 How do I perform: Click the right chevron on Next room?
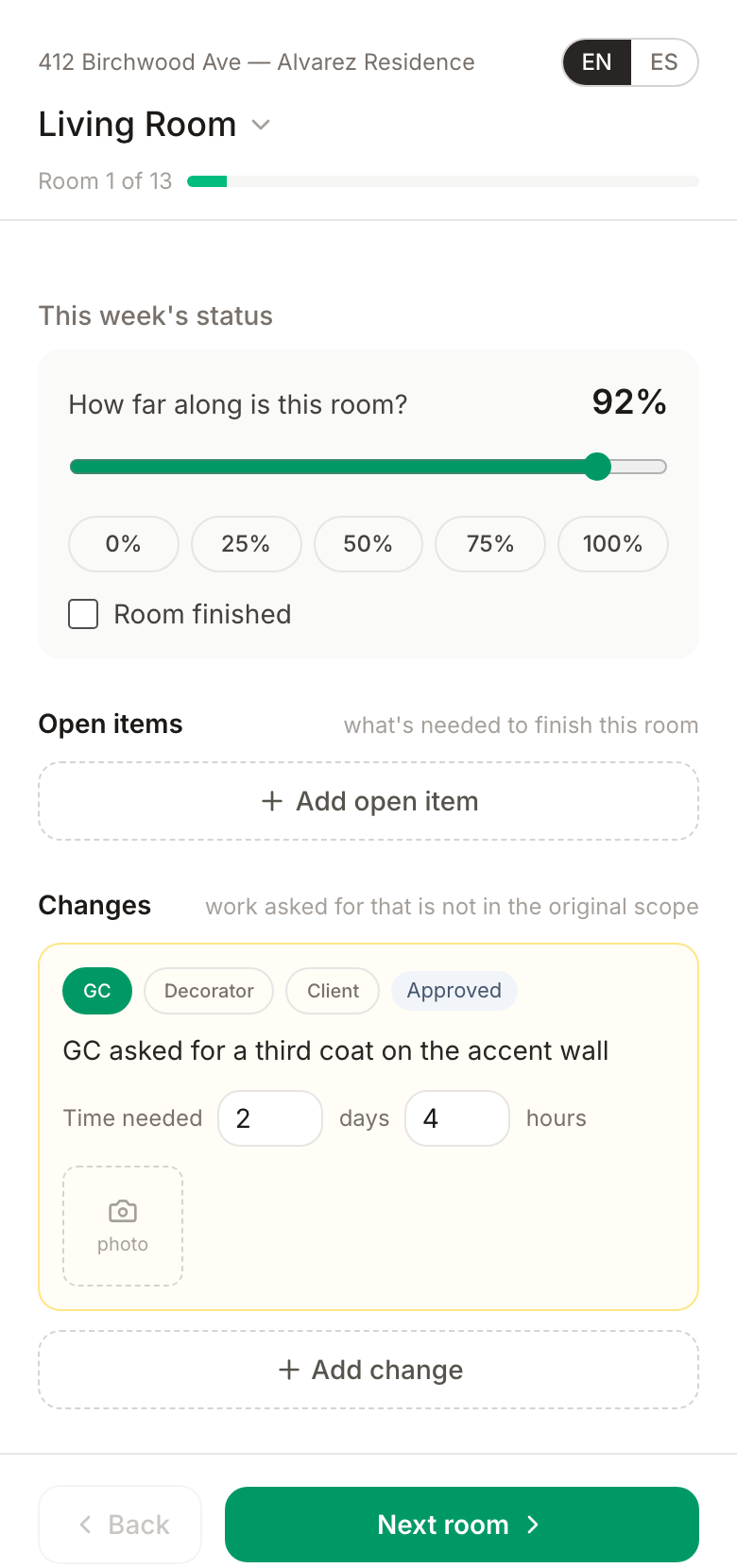533,1525
